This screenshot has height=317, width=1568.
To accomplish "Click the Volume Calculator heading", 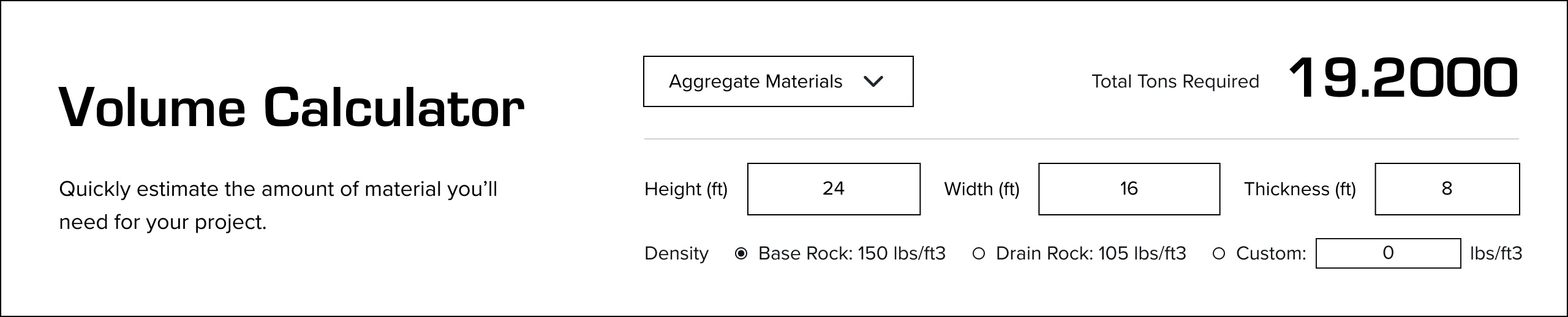I will point(292,108).
